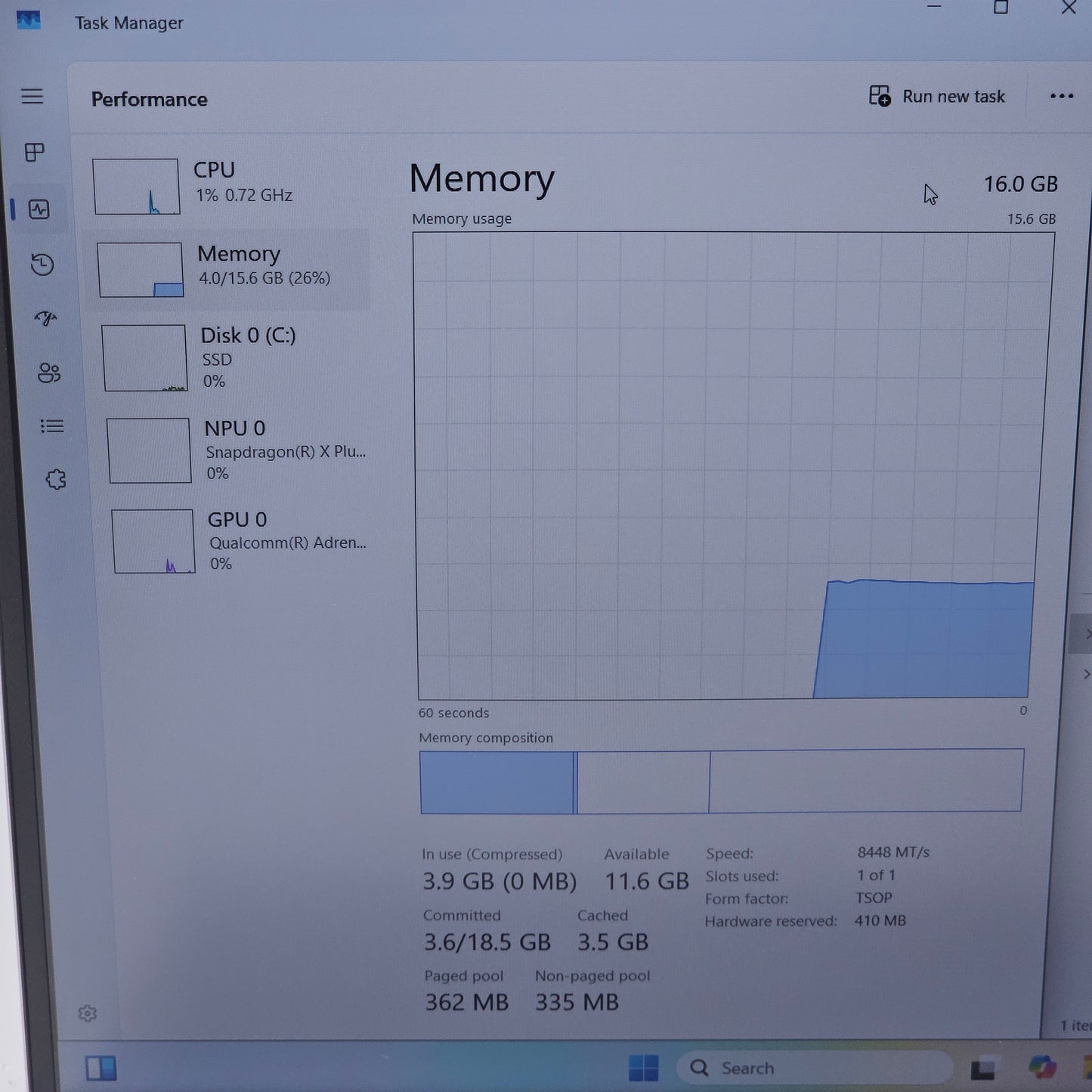Click the 11.6 GB available value
Screen dimensions: 1092x1092
click(x=647, y=881)
